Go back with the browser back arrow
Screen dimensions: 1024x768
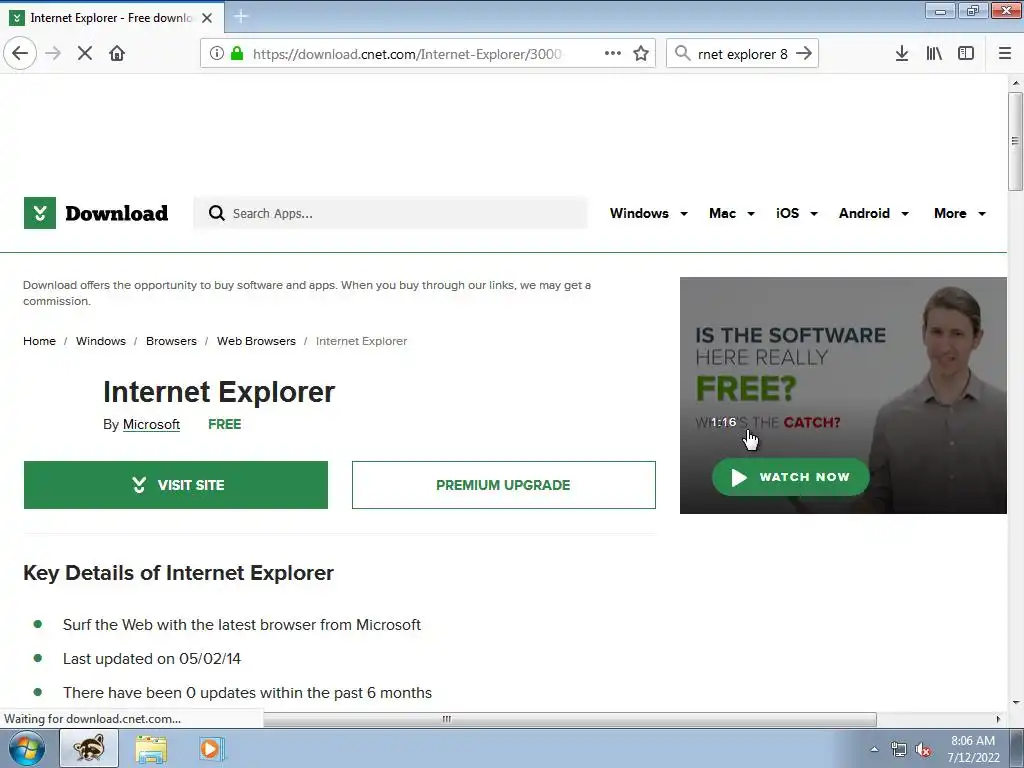[20, 54]
